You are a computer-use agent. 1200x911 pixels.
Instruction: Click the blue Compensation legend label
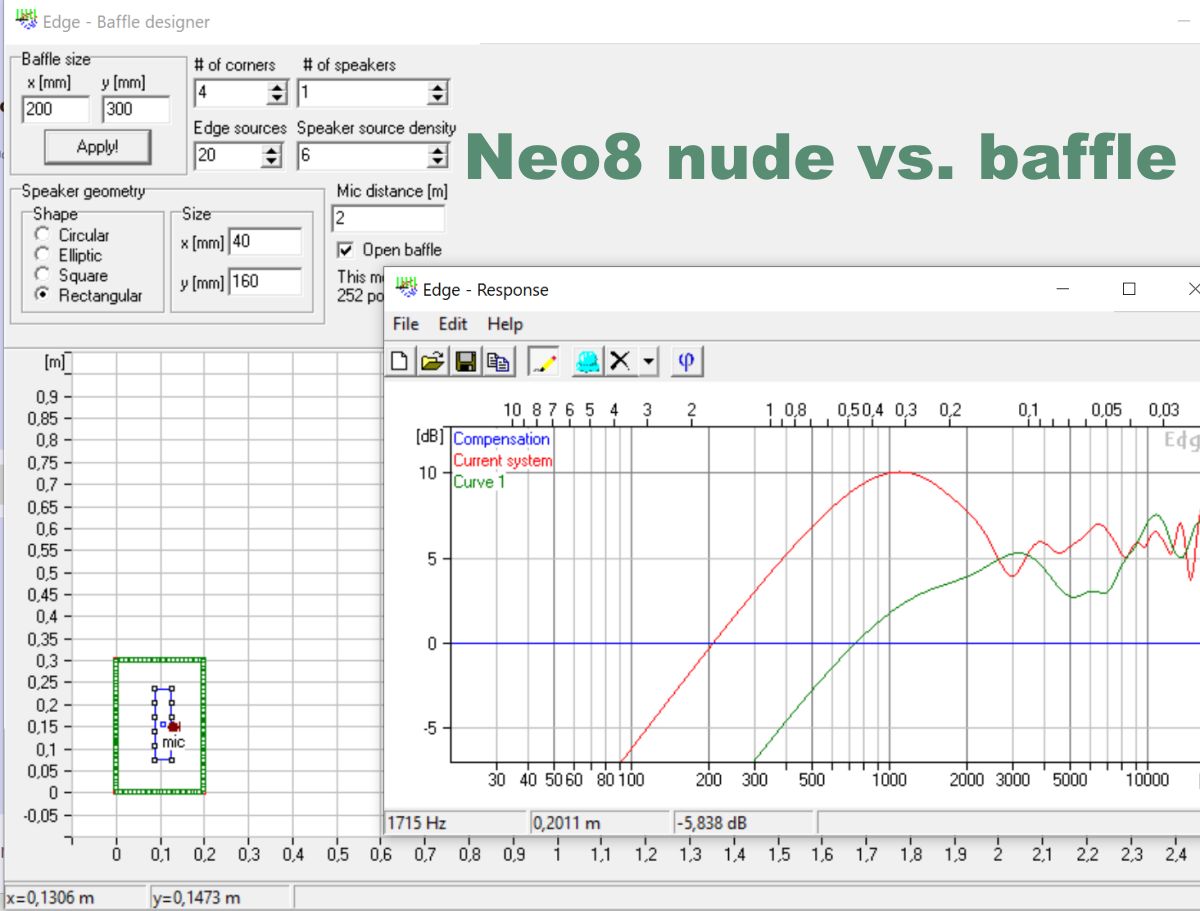[501, 439]
